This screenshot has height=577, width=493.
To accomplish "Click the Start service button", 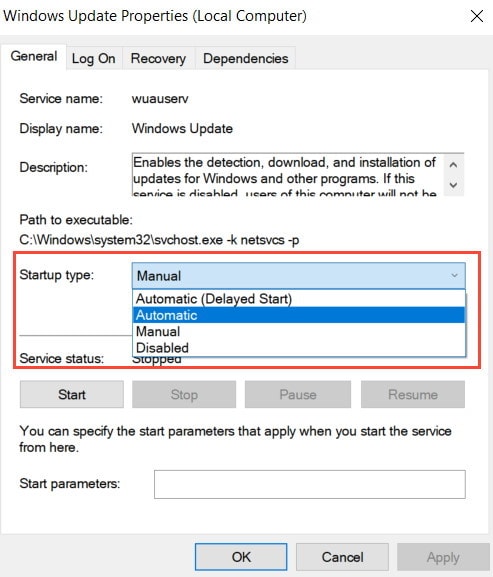I will 72,394.
